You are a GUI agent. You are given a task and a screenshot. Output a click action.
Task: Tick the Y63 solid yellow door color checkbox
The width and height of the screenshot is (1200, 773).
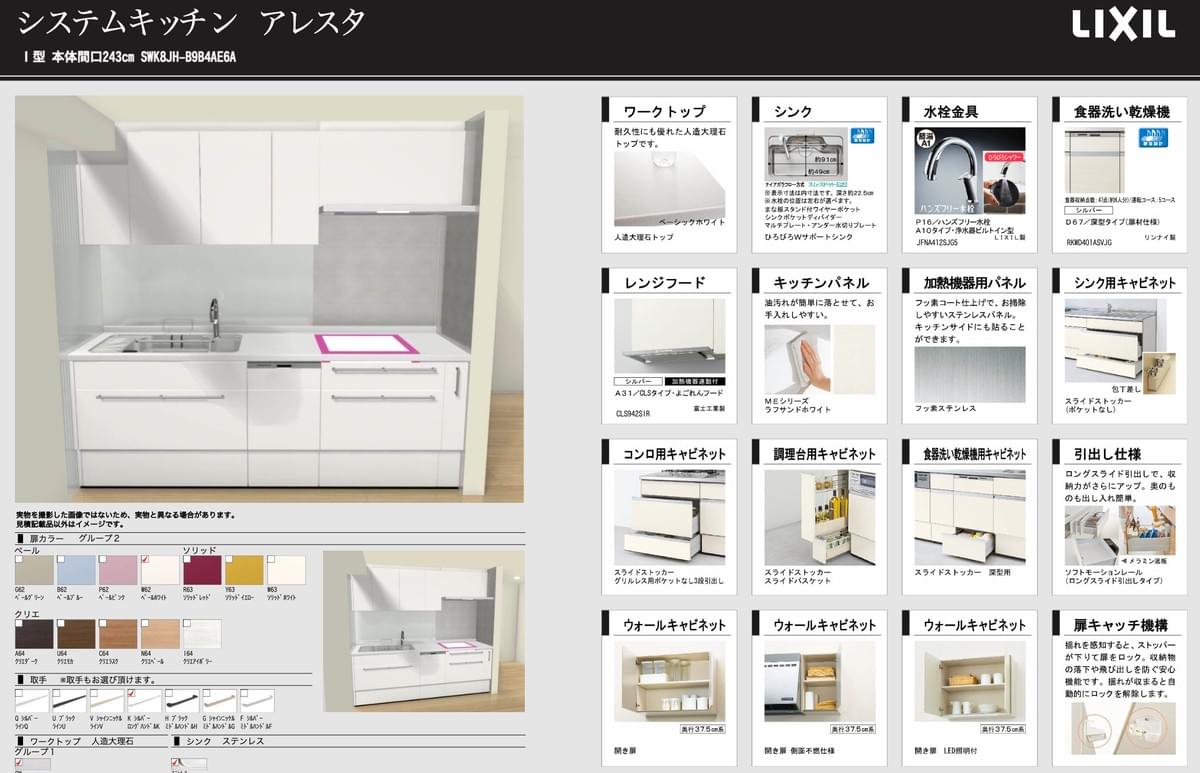tap(229, 560)
